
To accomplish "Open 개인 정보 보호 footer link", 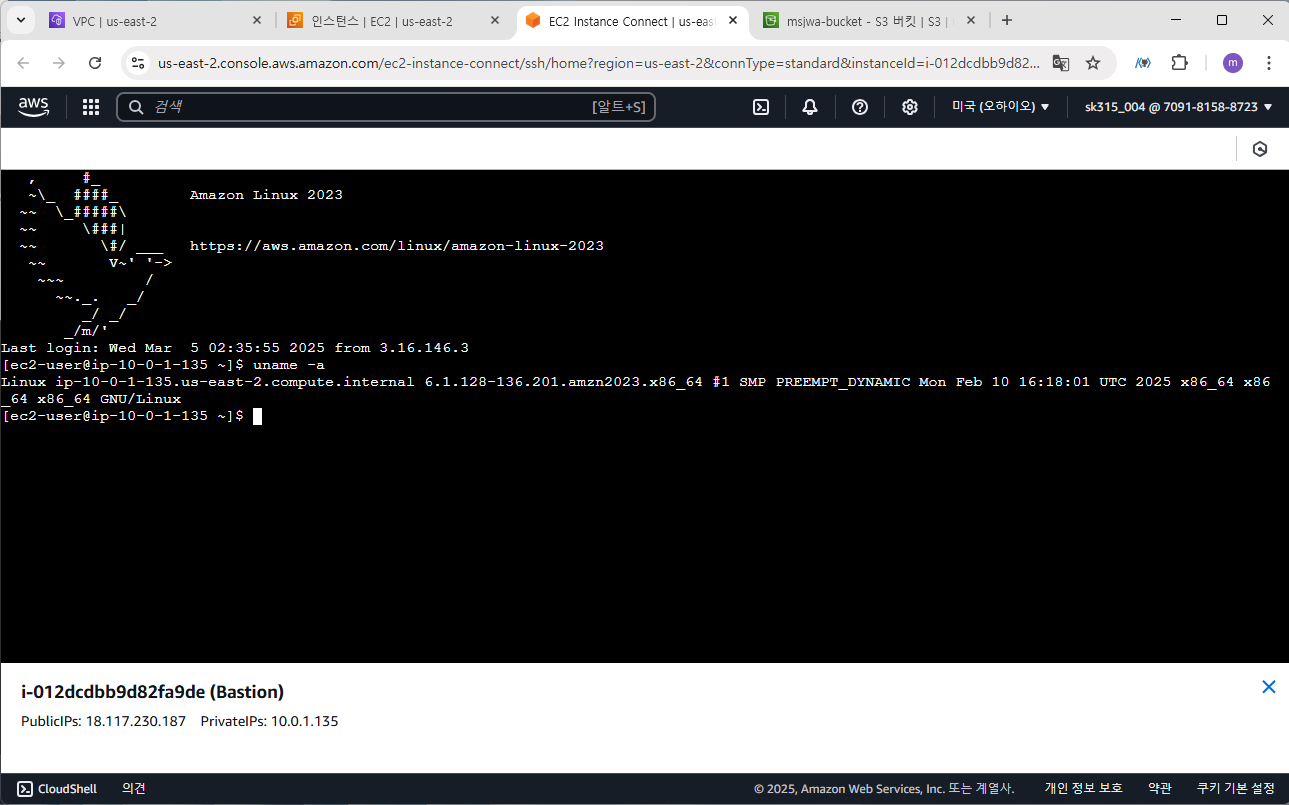I will click(x=1084, y=789).
